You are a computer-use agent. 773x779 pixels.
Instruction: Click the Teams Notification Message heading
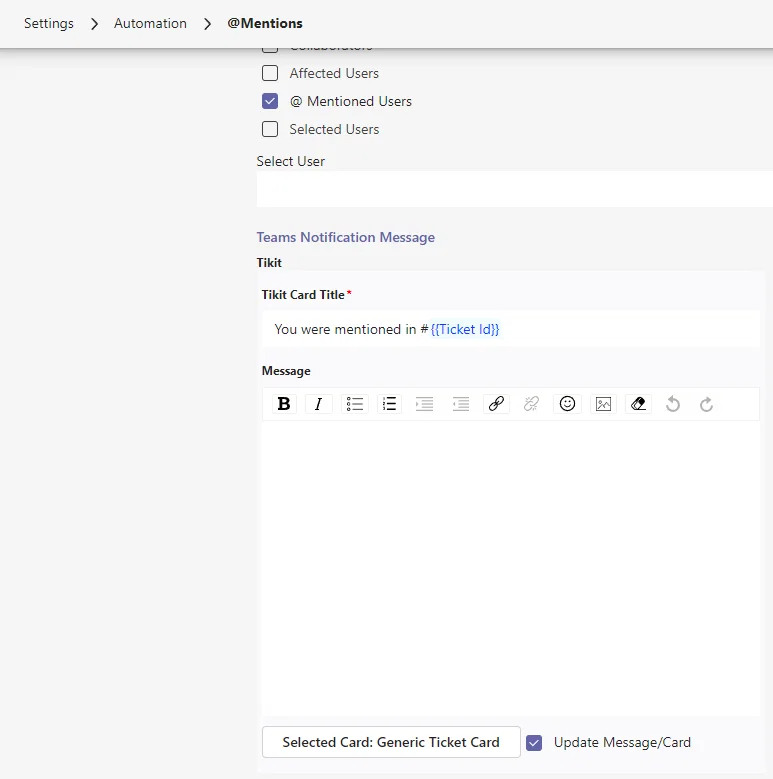point(346,237)
